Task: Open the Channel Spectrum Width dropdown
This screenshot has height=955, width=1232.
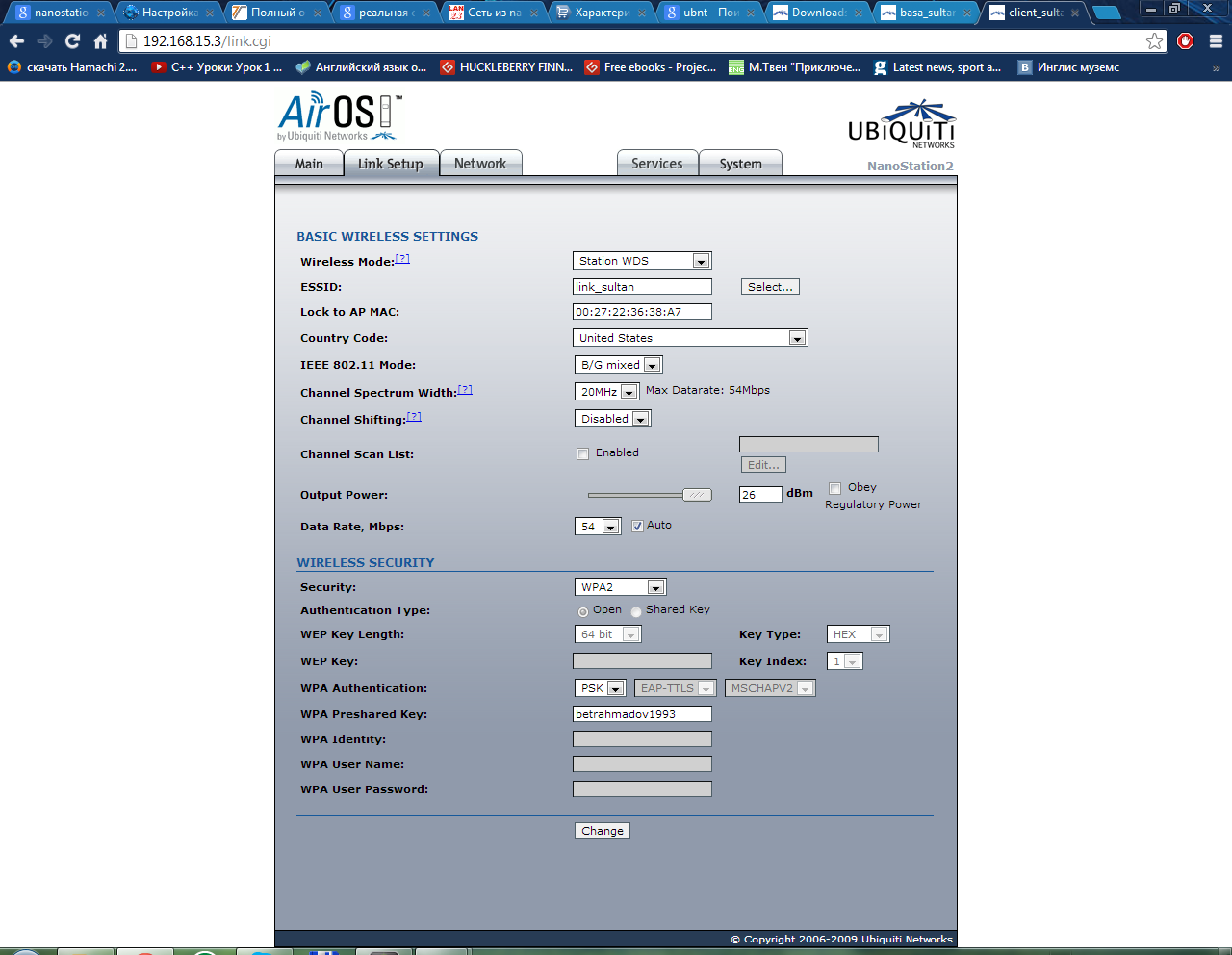Action: tap(607, 392)
